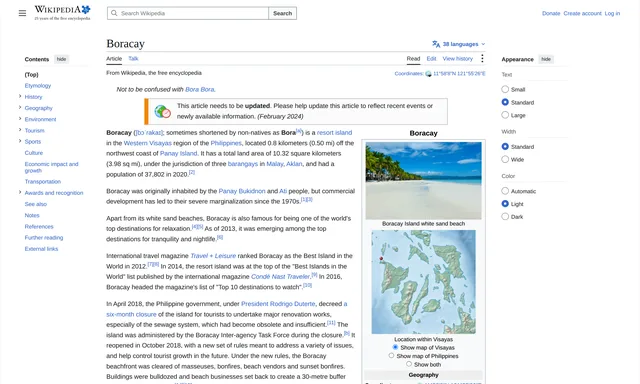Image resolution: width=640 pixels, height=384 pixels.
Task: Select Standard width option
Action: tap(505, 146)
